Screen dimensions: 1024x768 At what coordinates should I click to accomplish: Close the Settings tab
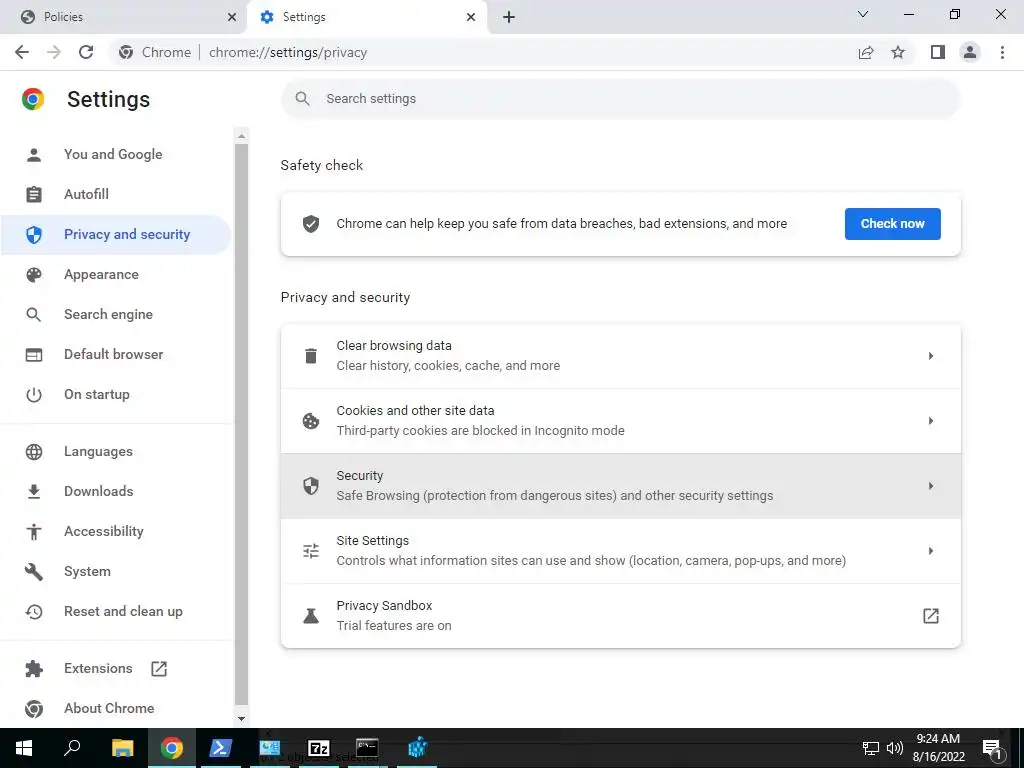(x=471, y=17)
